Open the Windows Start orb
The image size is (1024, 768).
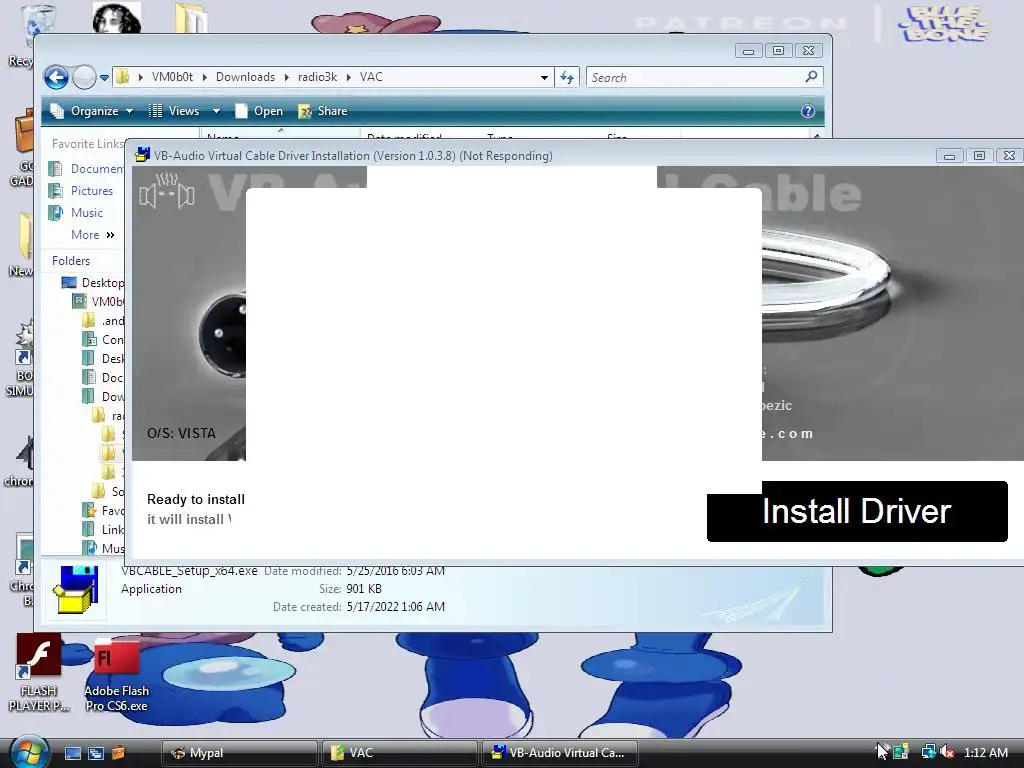coord(29,752)
